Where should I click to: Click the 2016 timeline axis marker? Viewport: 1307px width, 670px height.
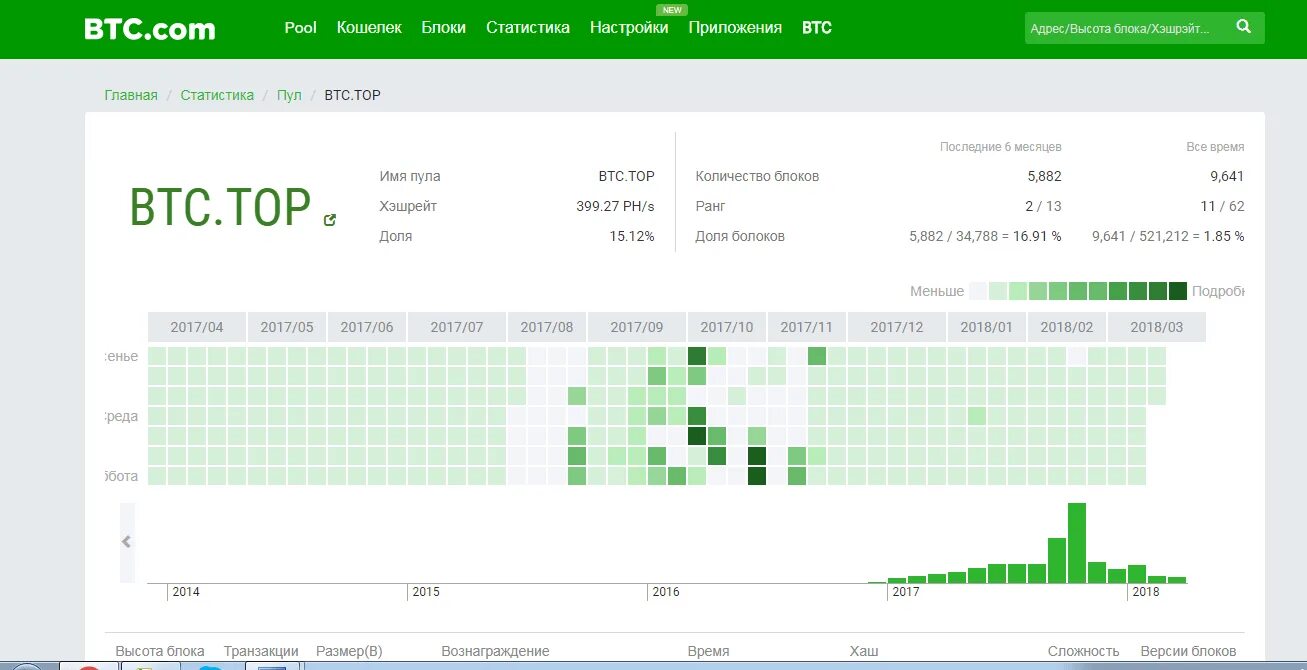[666, 592]
